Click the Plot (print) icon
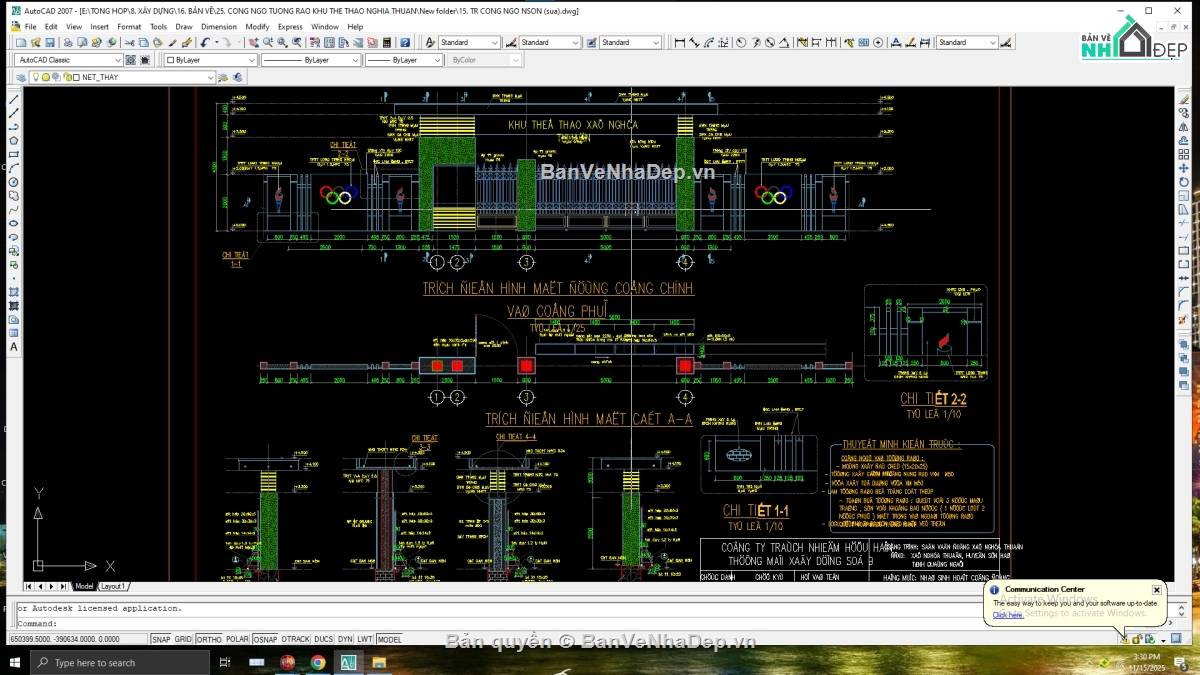Image resolution: width=1200 pixels, height=675 pixels. pyautogui.click(x=68, y=42)
